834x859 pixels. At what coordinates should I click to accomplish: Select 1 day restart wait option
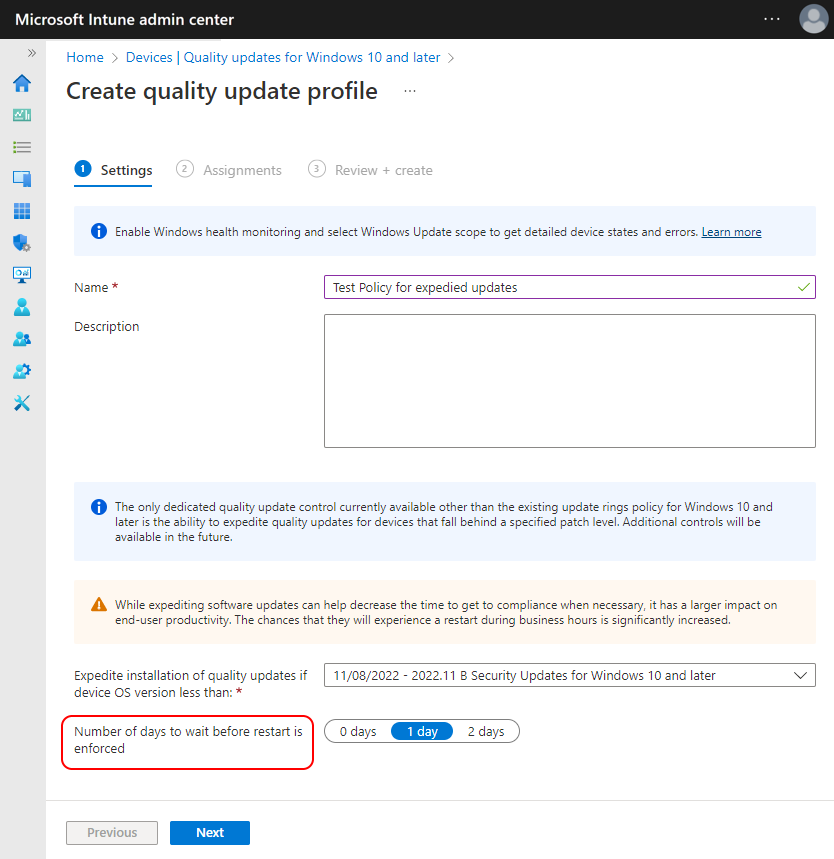(422, 731)
